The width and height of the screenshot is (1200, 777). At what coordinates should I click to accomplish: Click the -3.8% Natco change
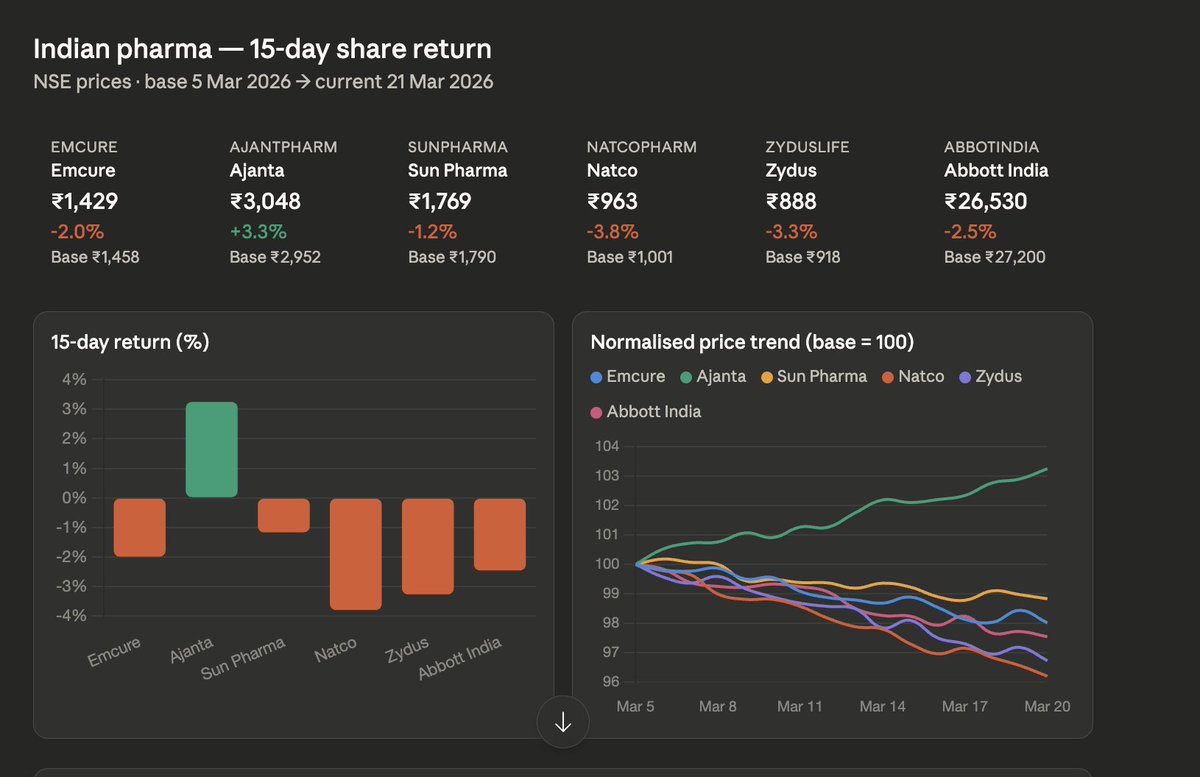[612, 232]
